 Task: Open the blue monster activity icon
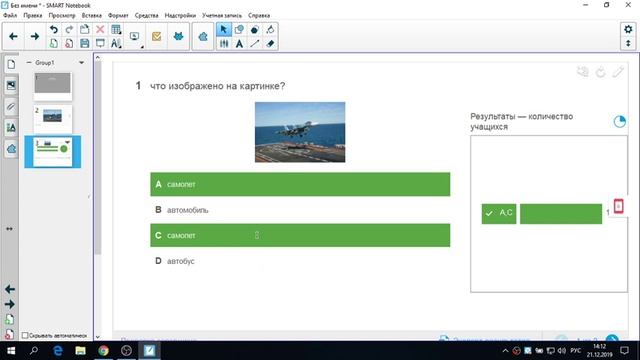(178, 37)
